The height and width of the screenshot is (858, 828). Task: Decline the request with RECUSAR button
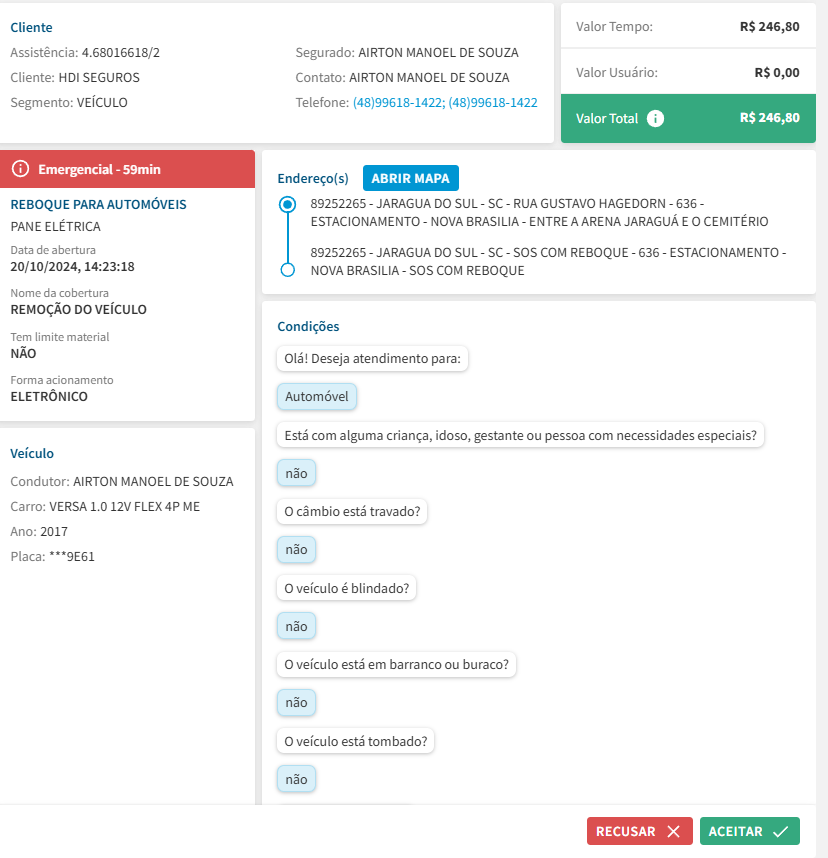[x=639, y=832]
